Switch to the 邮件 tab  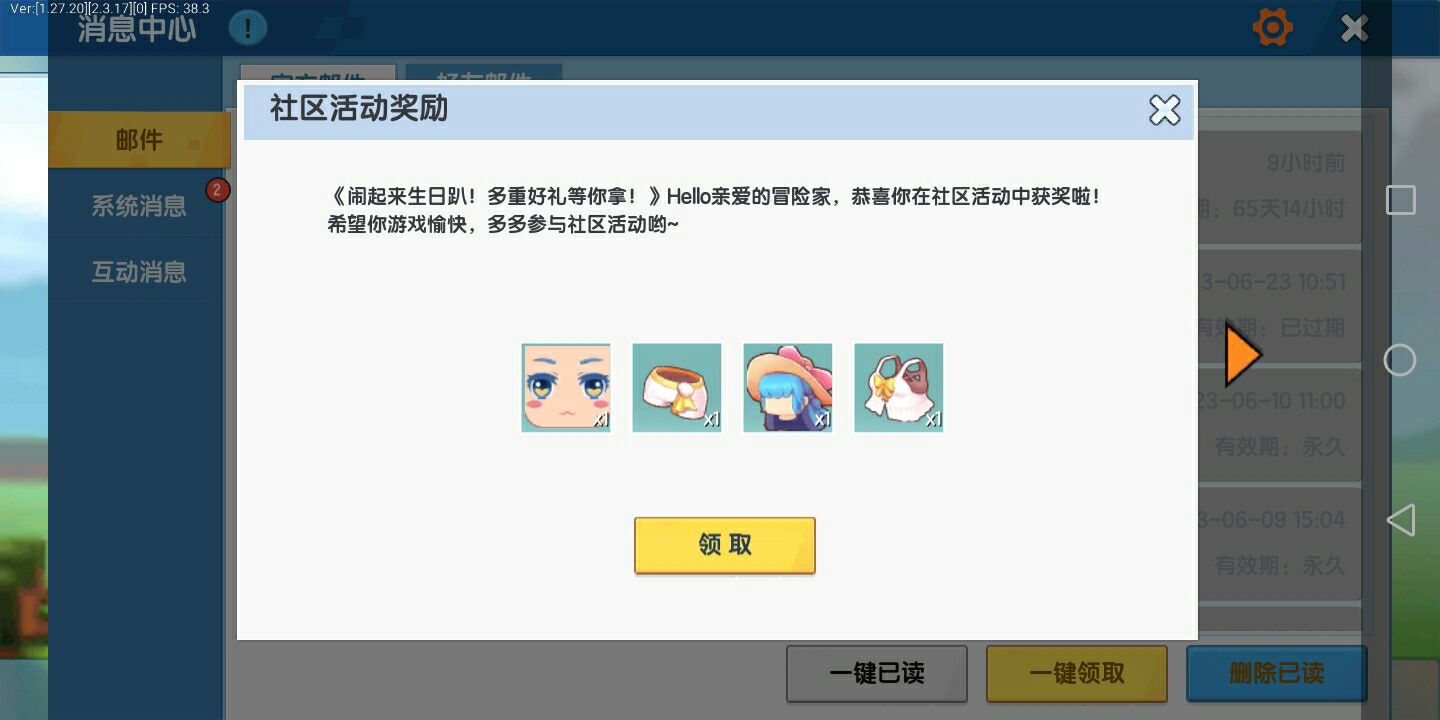pyautogui.click(x=139, y=140)
